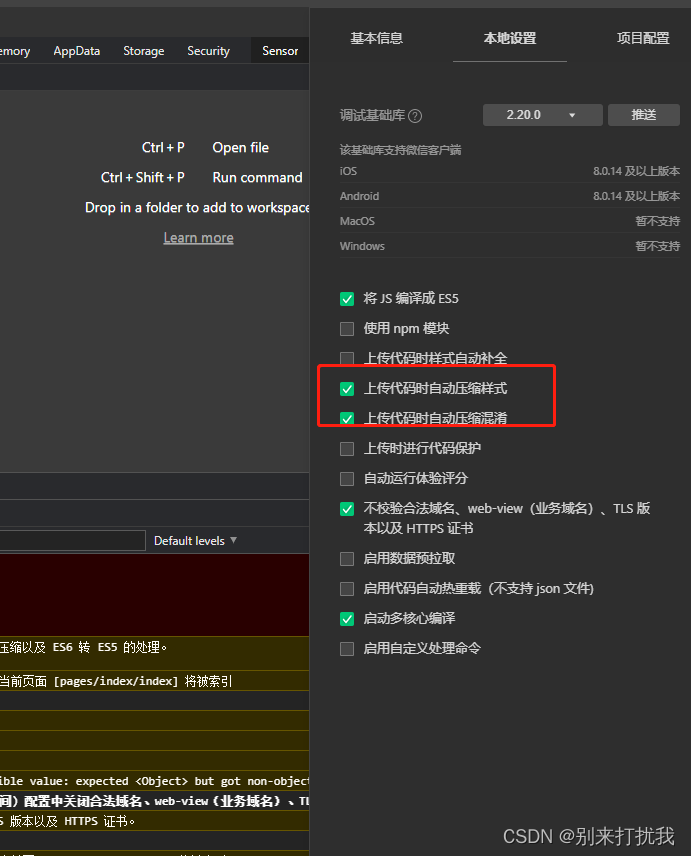Click the Android 8.0.14 及以上版本 text

pos(636,196)
